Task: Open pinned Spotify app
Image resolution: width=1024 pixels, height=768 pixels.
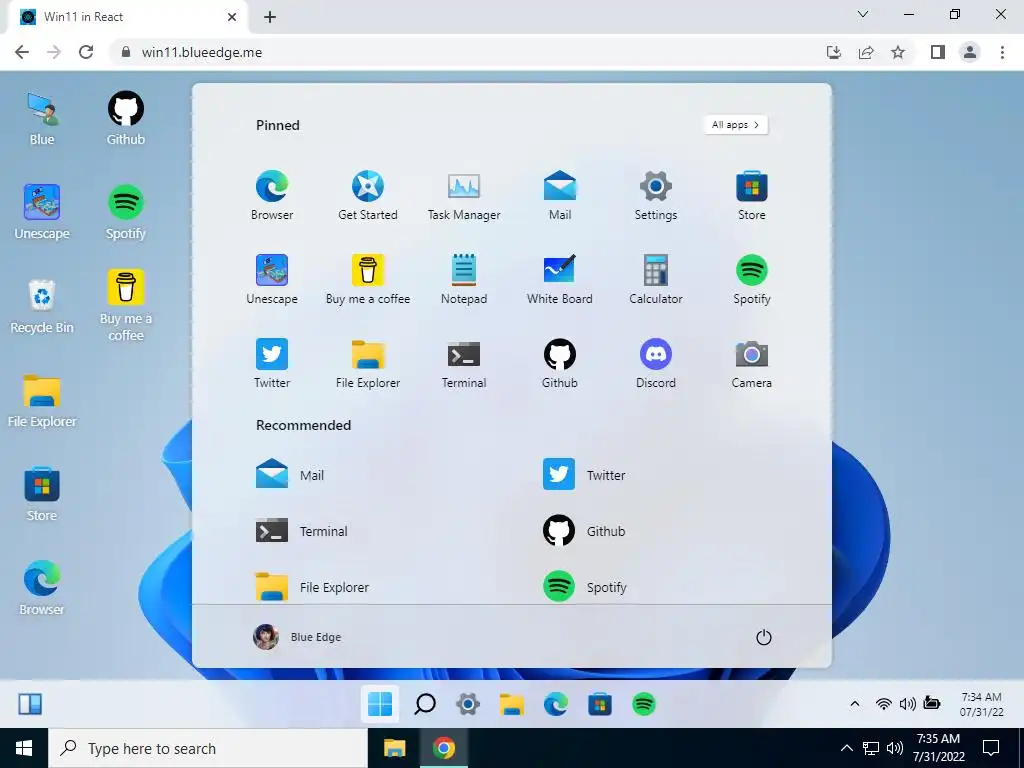Action: tap(752, 279)
